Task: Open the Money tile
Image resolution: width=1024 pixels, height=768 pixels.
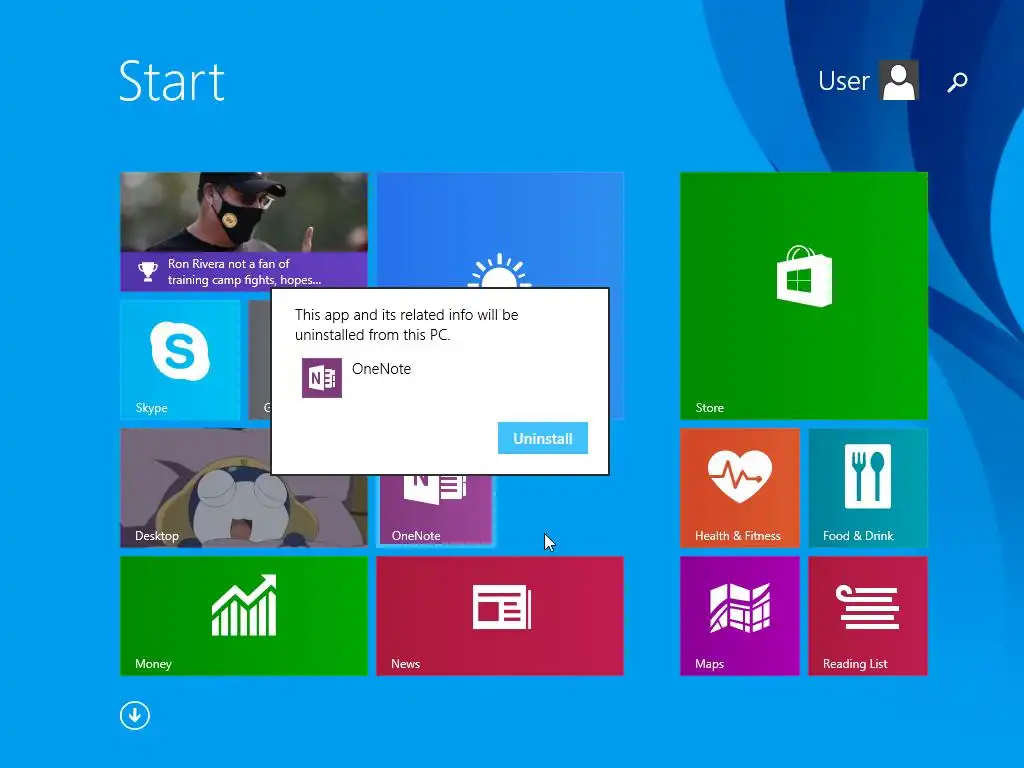Action: 244,616
